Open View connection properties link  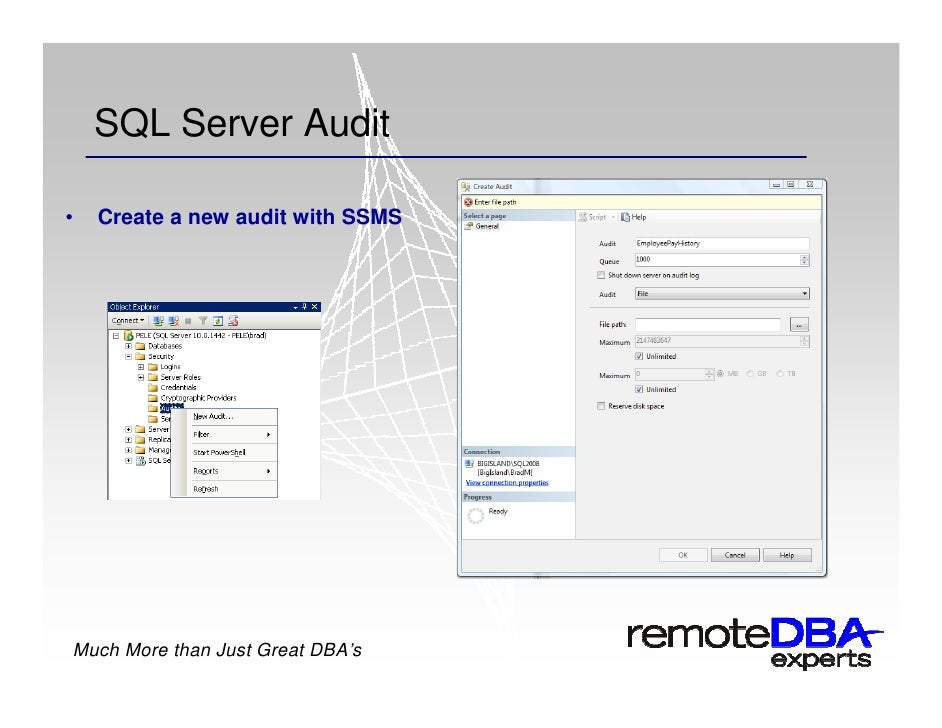coord(507,482)
